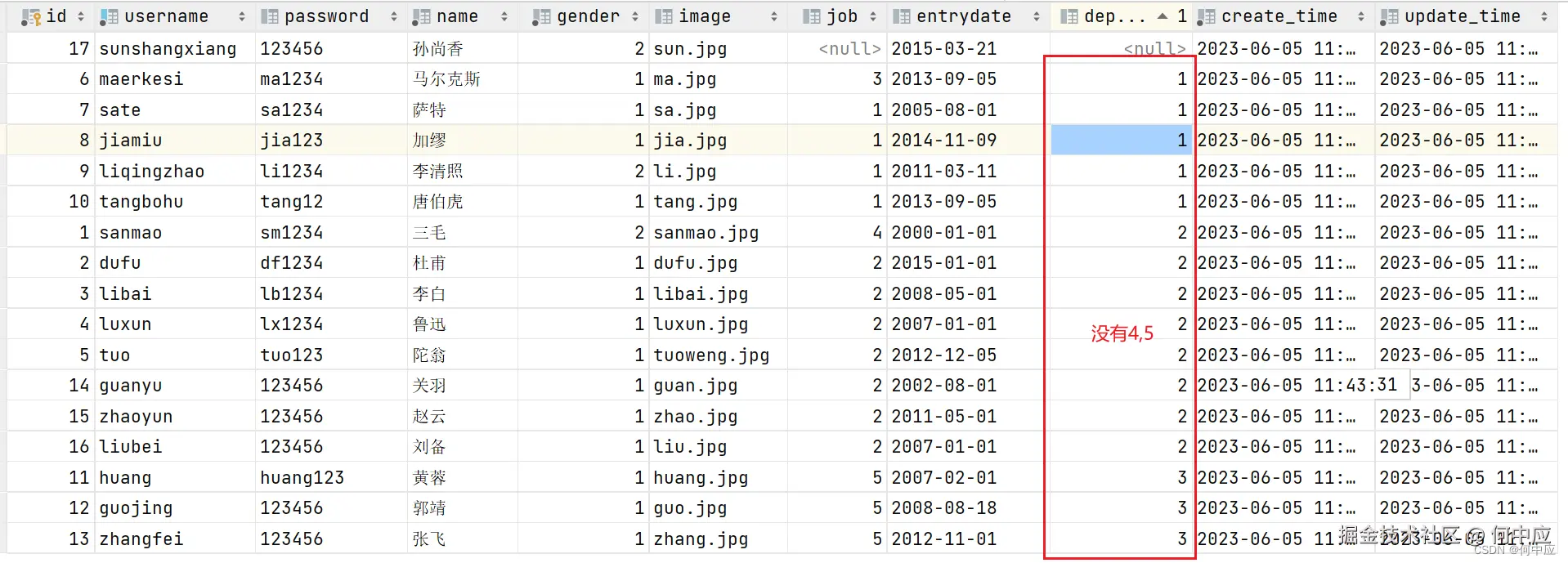Click the column icon beside password header
Screen dimensions: 1568x563
(x=269, y=16)
